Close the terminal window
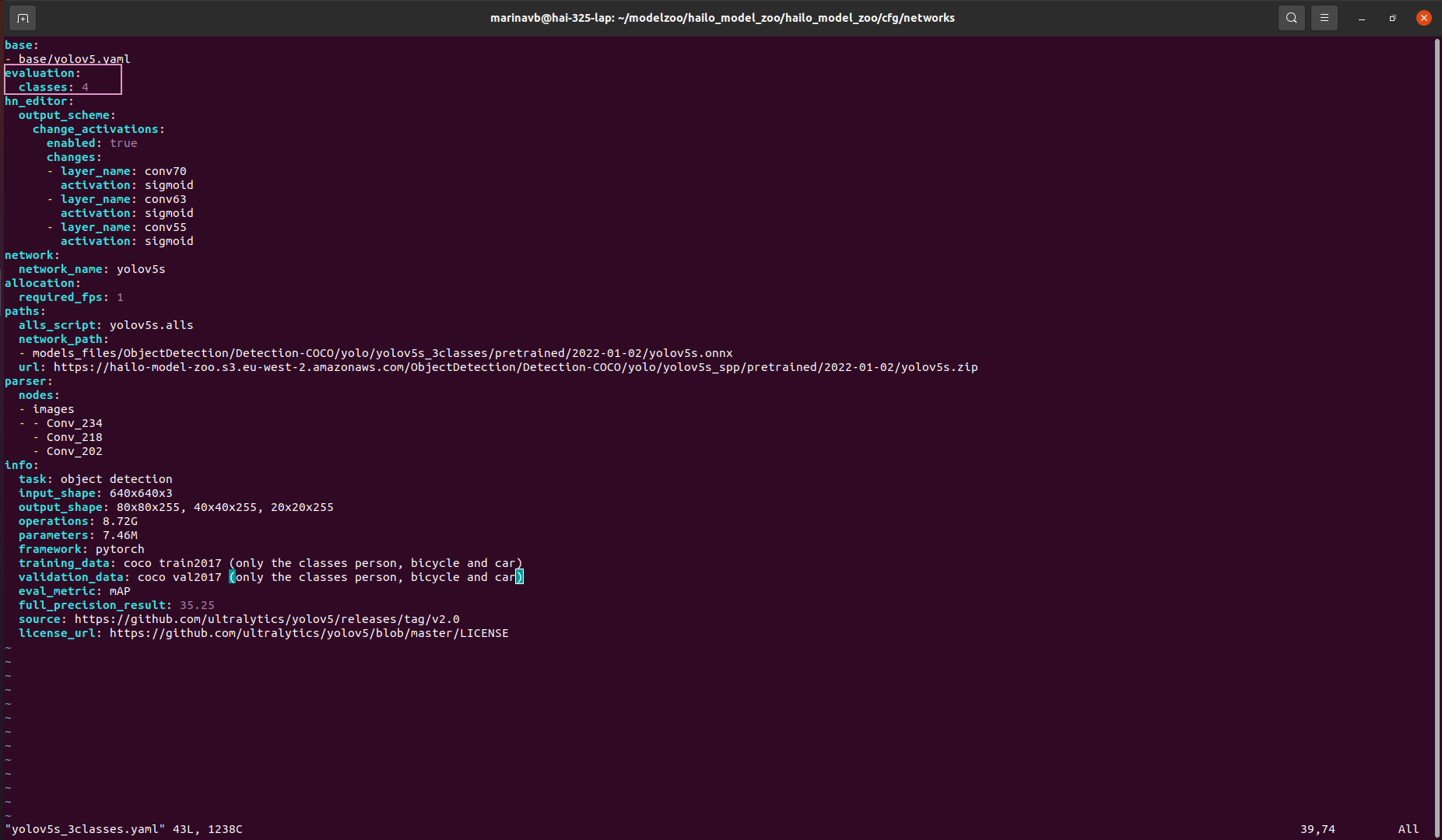Image resolution: width=1442 pixels, height=840 pixels. click(x=1423, y=18)
